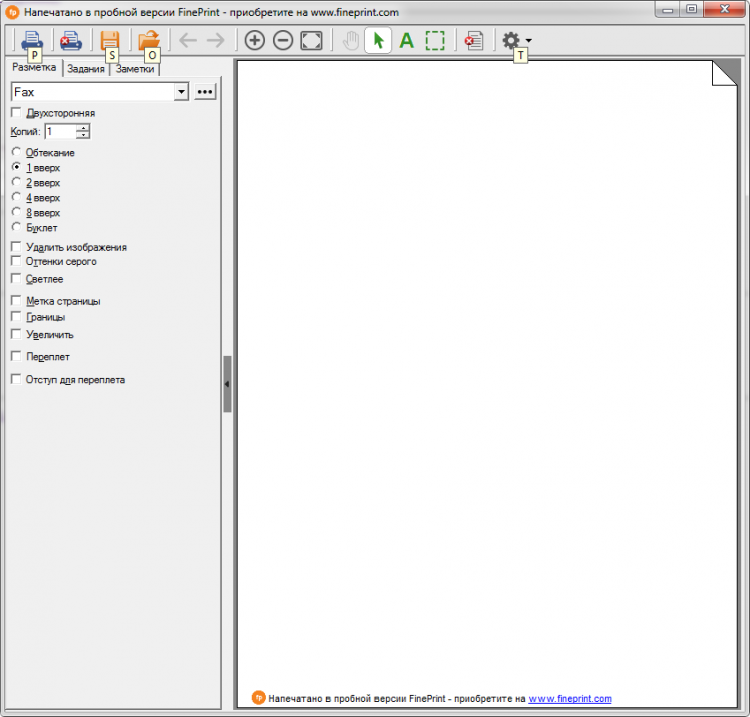Toggle the Границы checkbox
This screenshot has height=717, width=750.
click(16, 316)
